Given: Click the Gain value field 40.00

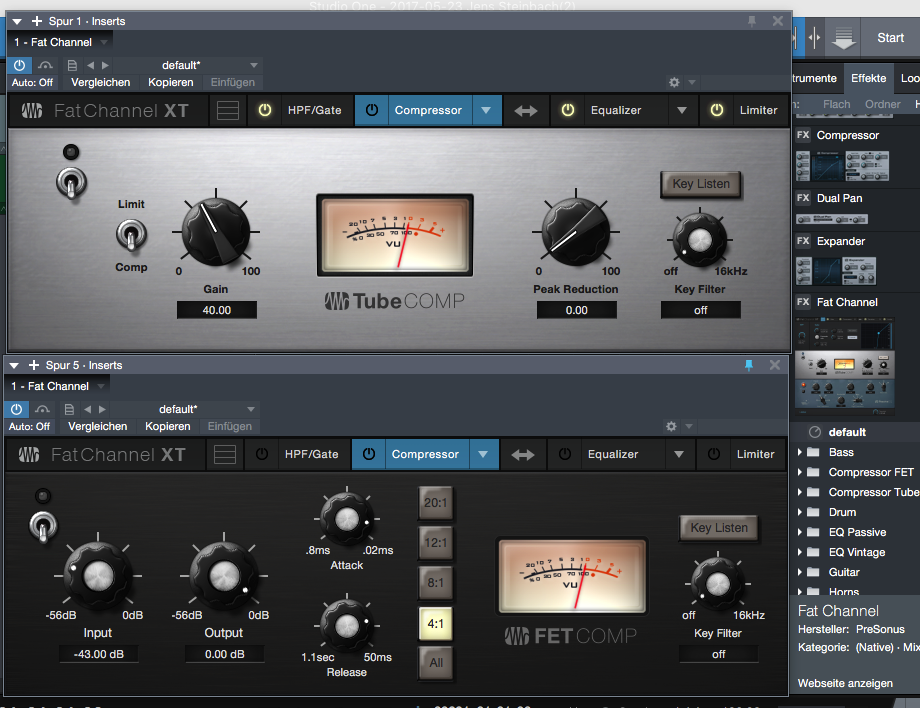Looking at the screenshot, I should (217, 310).
